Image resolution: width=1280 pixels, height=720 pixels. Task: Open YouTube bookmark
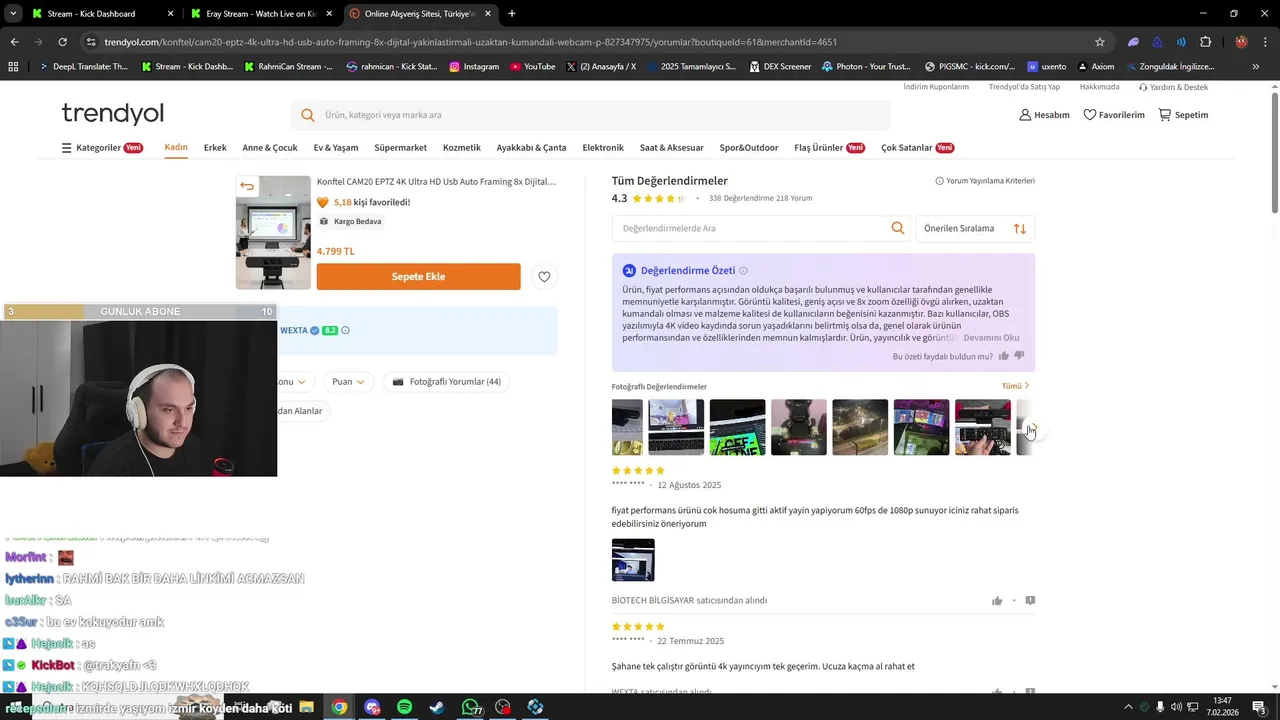click(x=532, y=67)
